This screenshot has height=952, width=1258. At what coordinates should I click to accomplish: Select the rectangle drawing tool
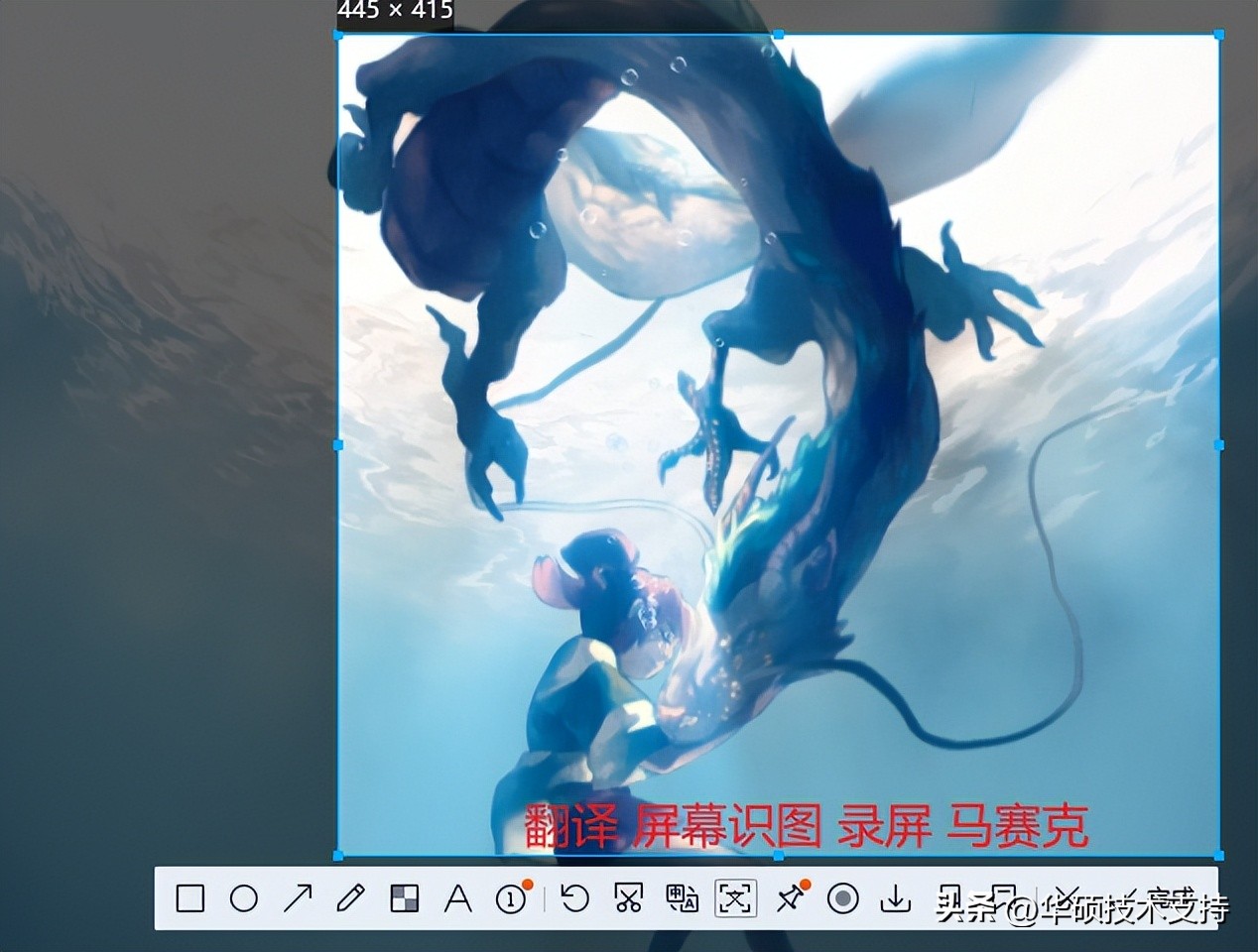click(189, 898)
